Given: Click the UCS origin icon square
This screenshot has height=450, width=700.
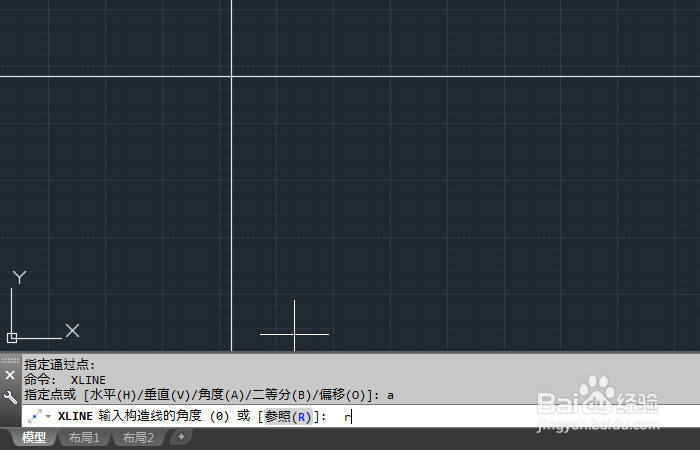Looking at the screenshot, I should 12,338.
